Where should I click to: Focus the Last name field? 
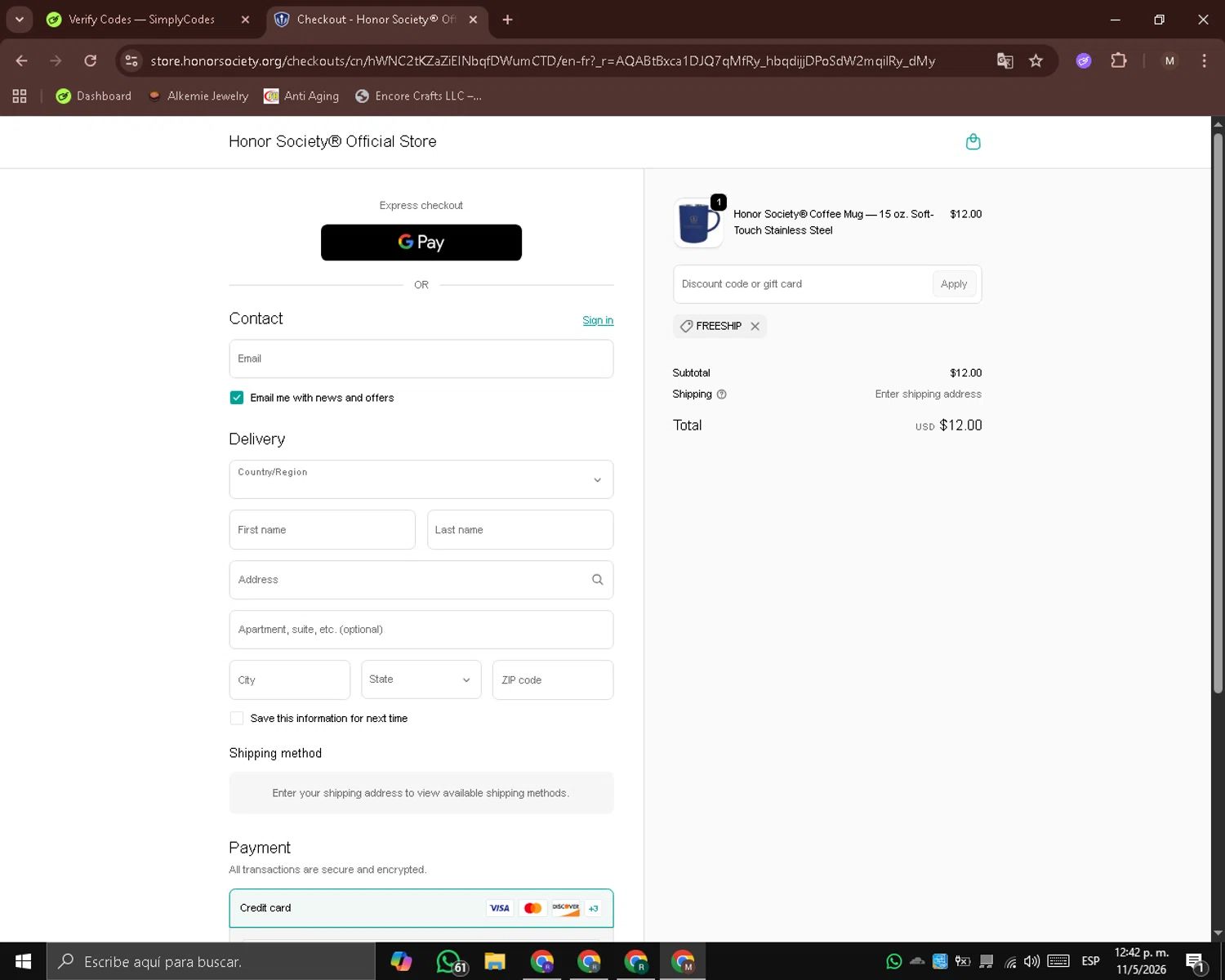520,530
